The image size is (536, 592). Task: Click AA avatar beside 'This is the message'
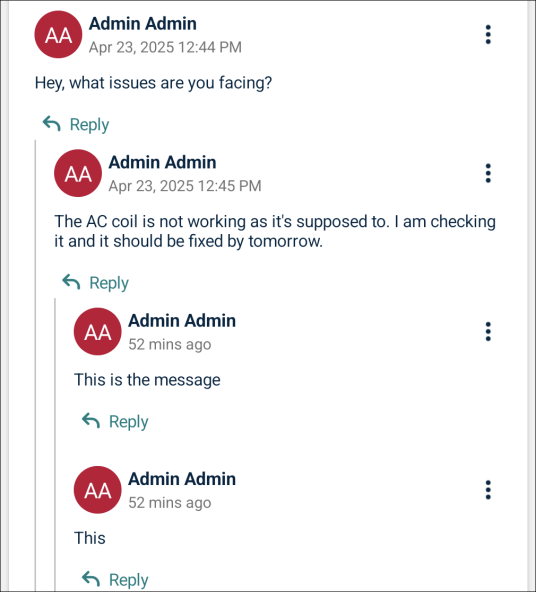[x=97, y=331]
